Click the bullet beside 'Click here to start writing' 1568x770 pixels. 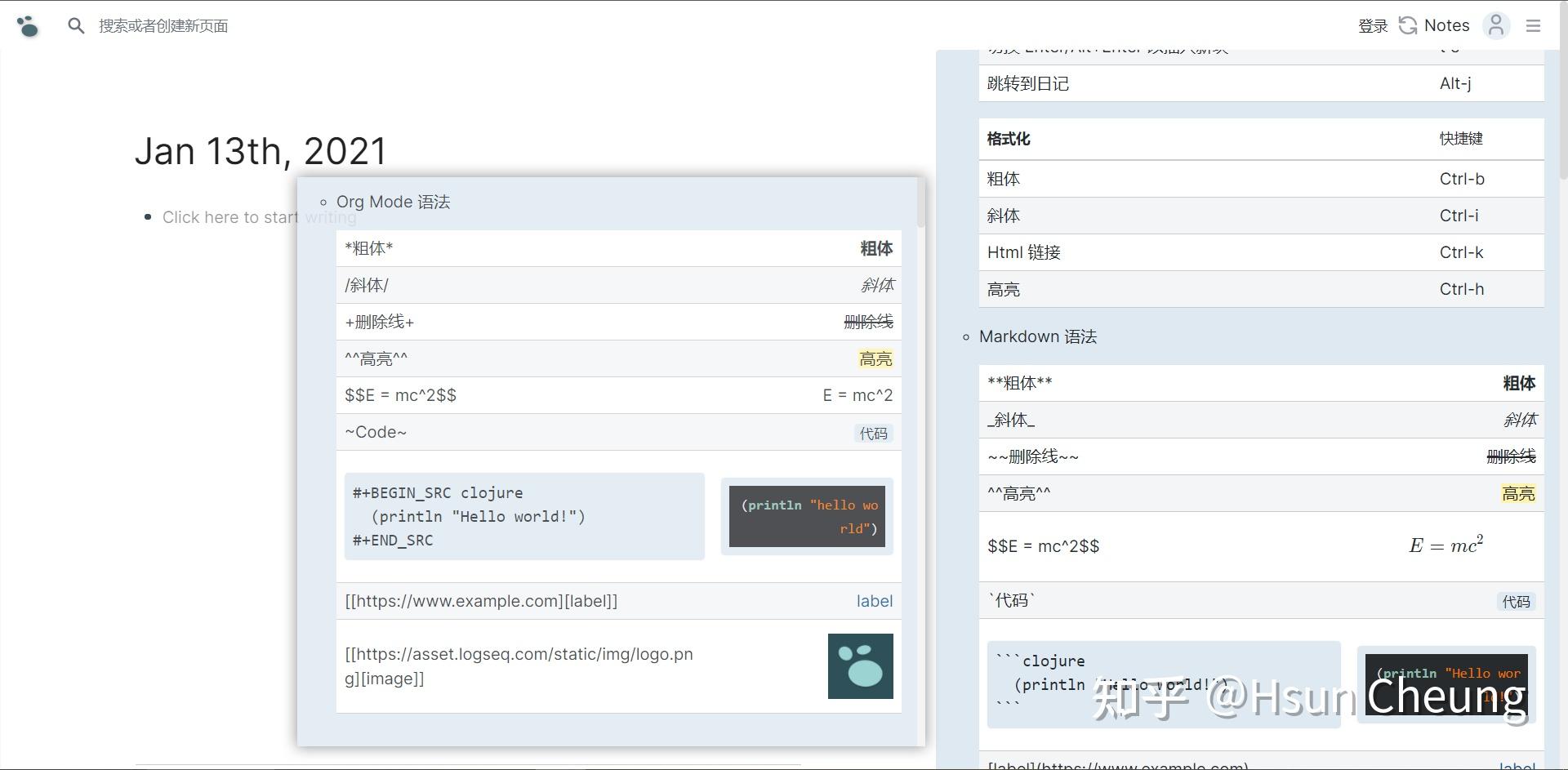[x=148, y=217]
